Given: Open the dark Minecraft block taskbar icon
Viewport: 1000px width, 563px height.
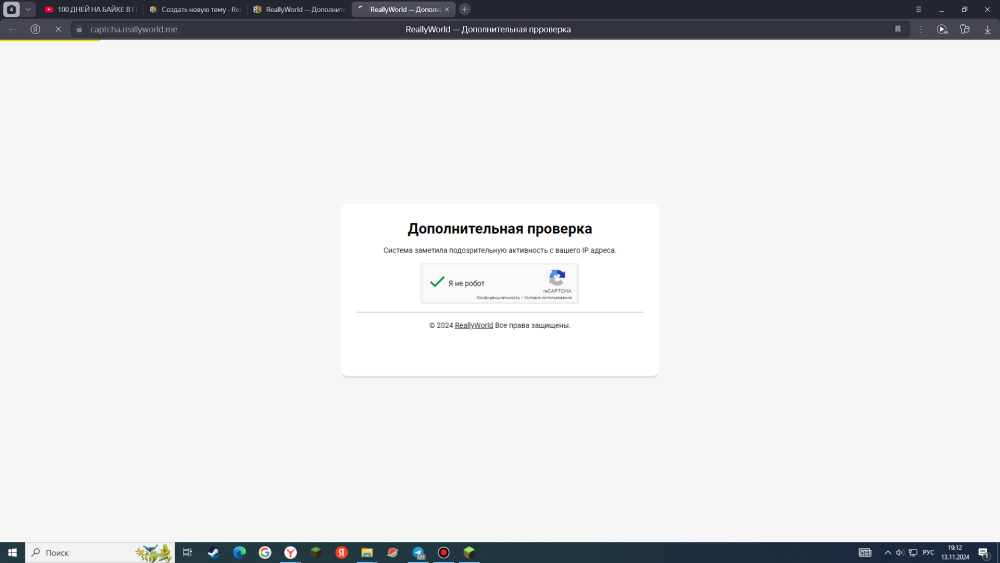Looking at the screenshot, I should pyautogui.click(x=316, y=553).
